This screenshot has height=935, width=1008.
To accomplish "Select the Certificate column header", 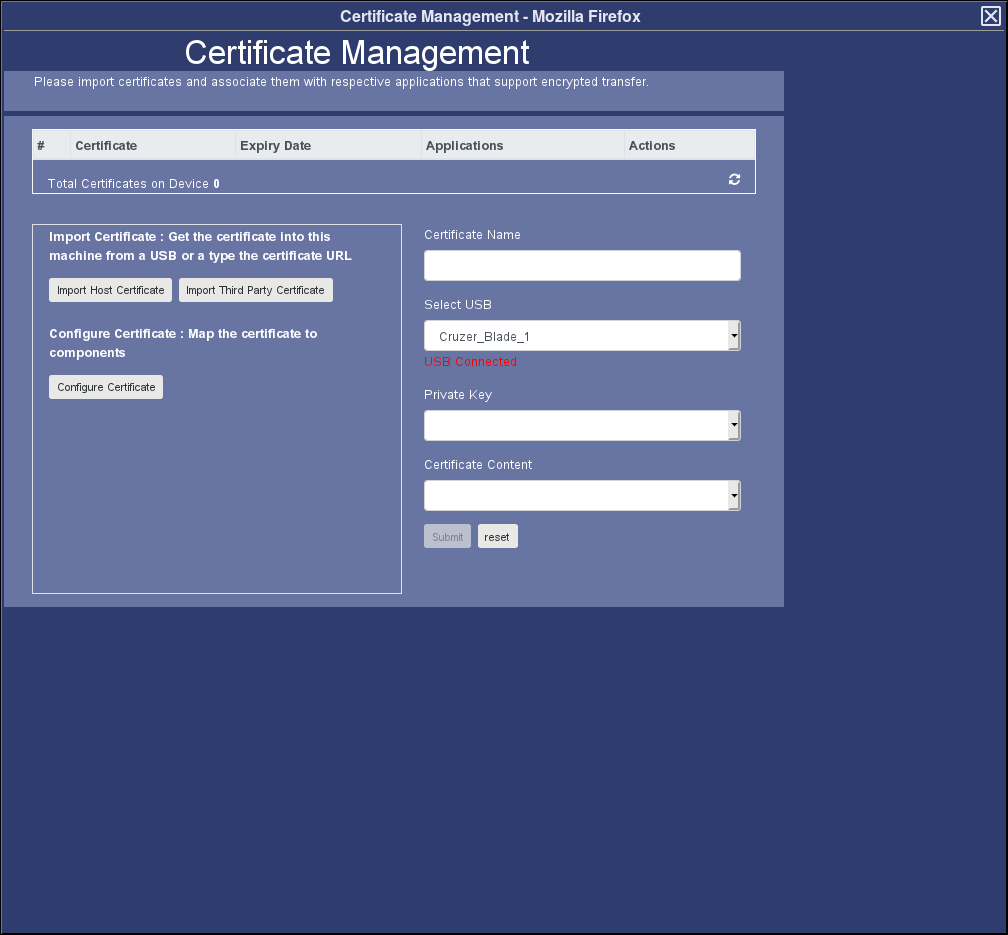I will pyautogui.click(x=106, y=146).
